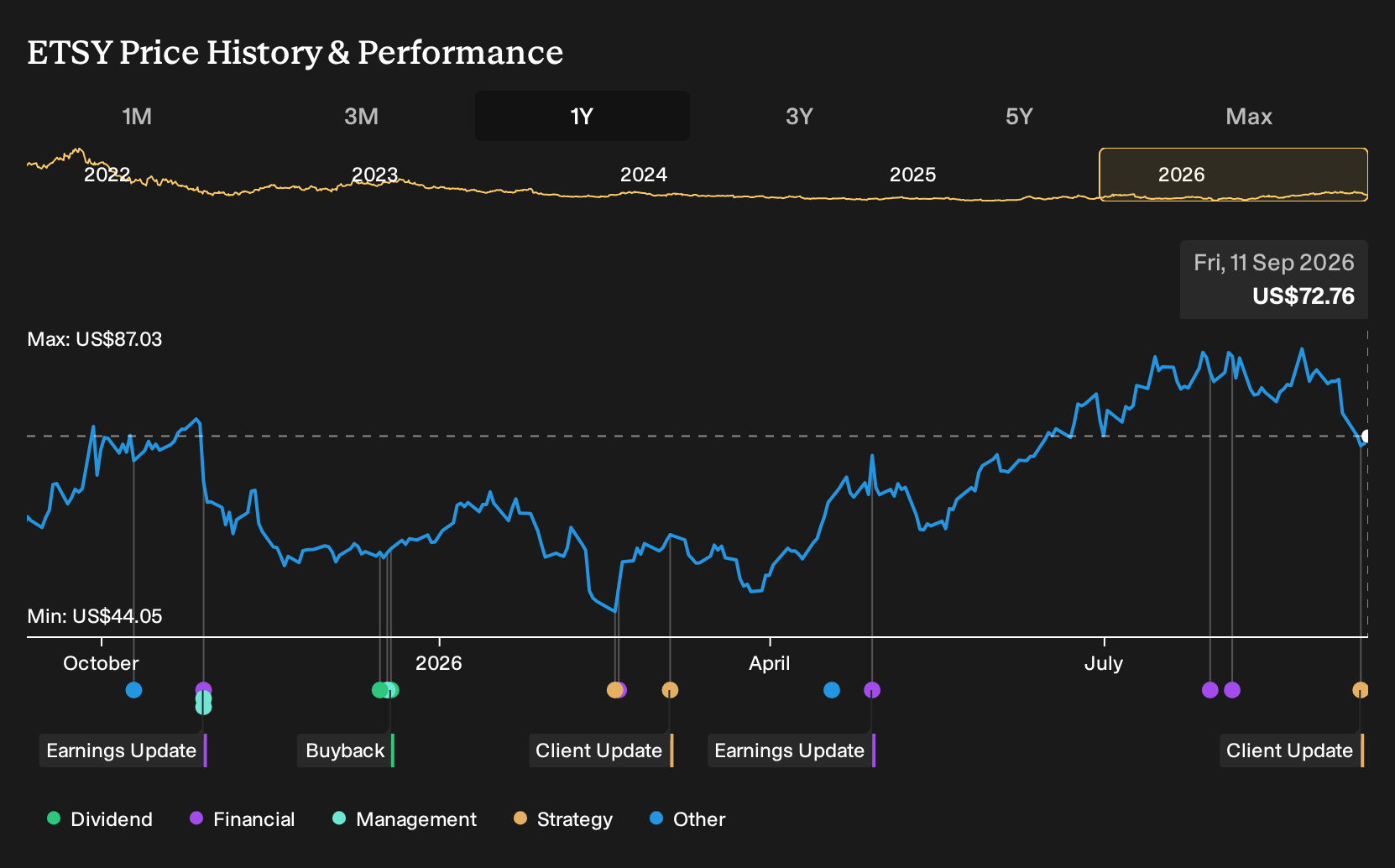
Task: Click the Min: US$44.05 label
Action: click(x=95, y=616)
